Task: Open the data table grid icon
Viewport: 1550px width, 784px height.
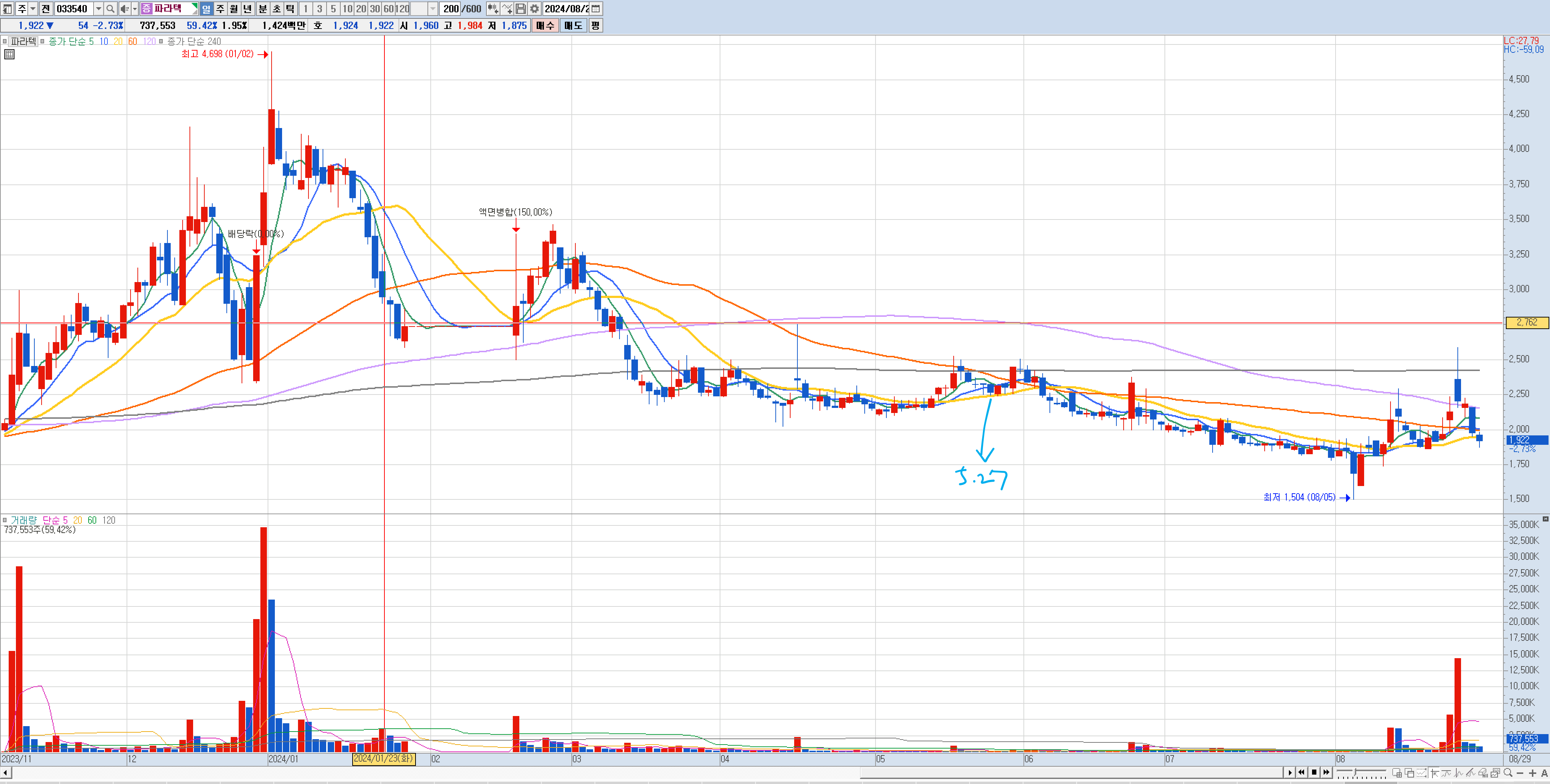Action: click(x=9, y=54)
